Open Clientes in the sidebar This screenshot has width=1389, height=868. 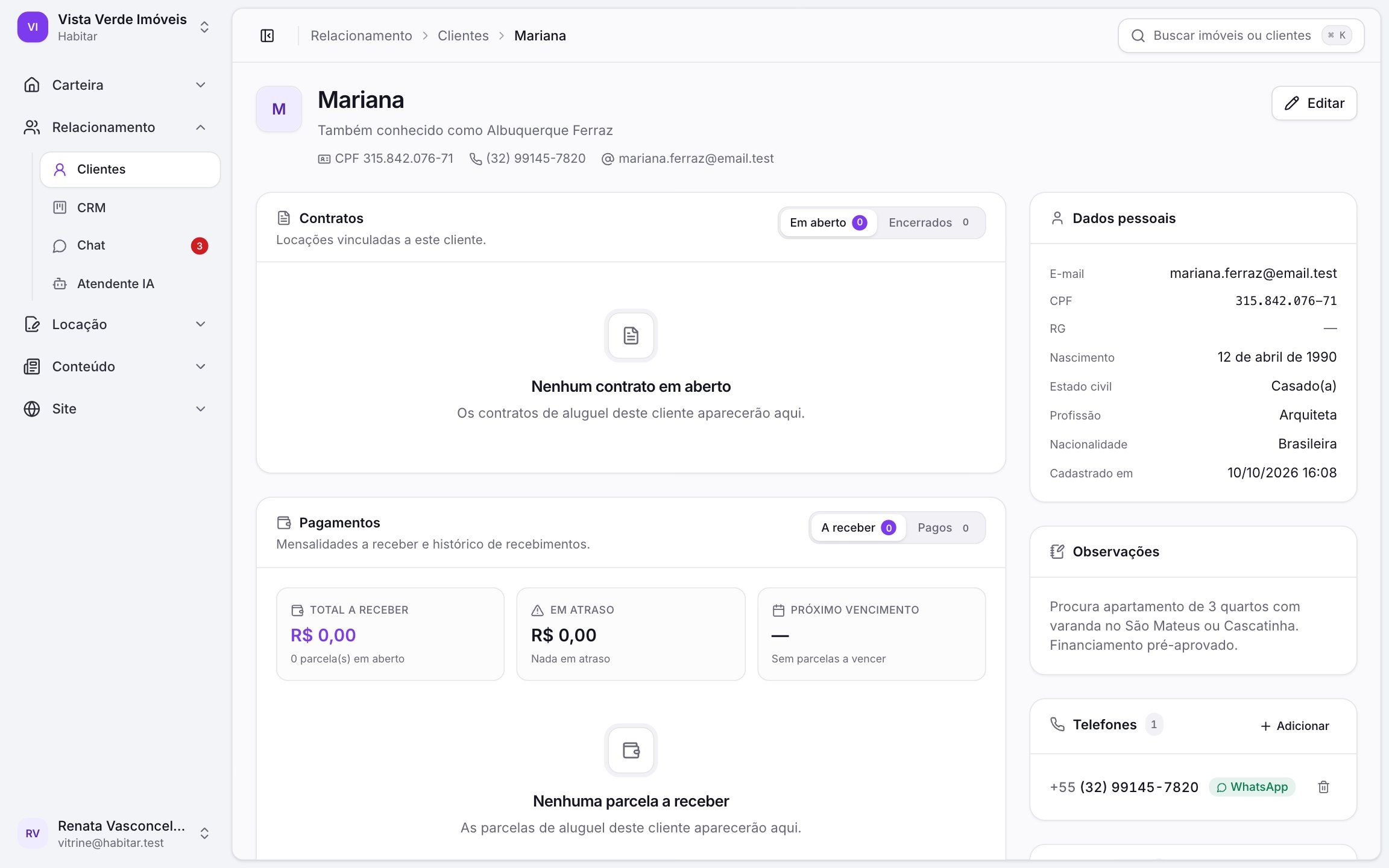click(130, 169)
